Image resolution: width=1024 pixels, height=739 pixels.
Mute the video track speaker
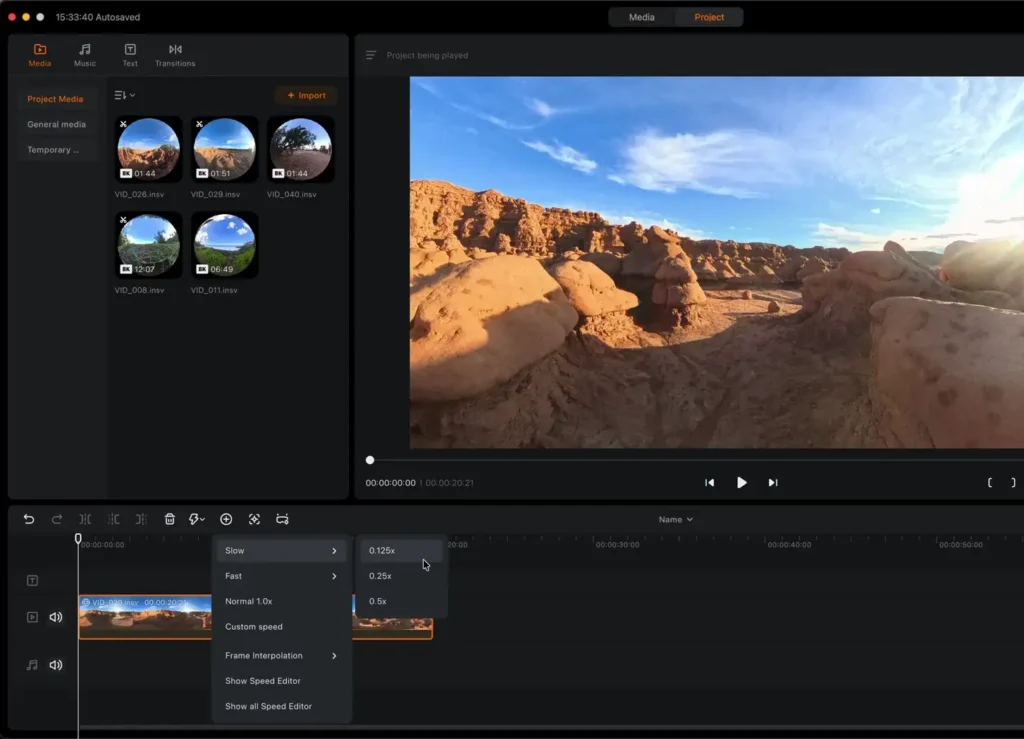pyautogui.click(x=56, y=617)
